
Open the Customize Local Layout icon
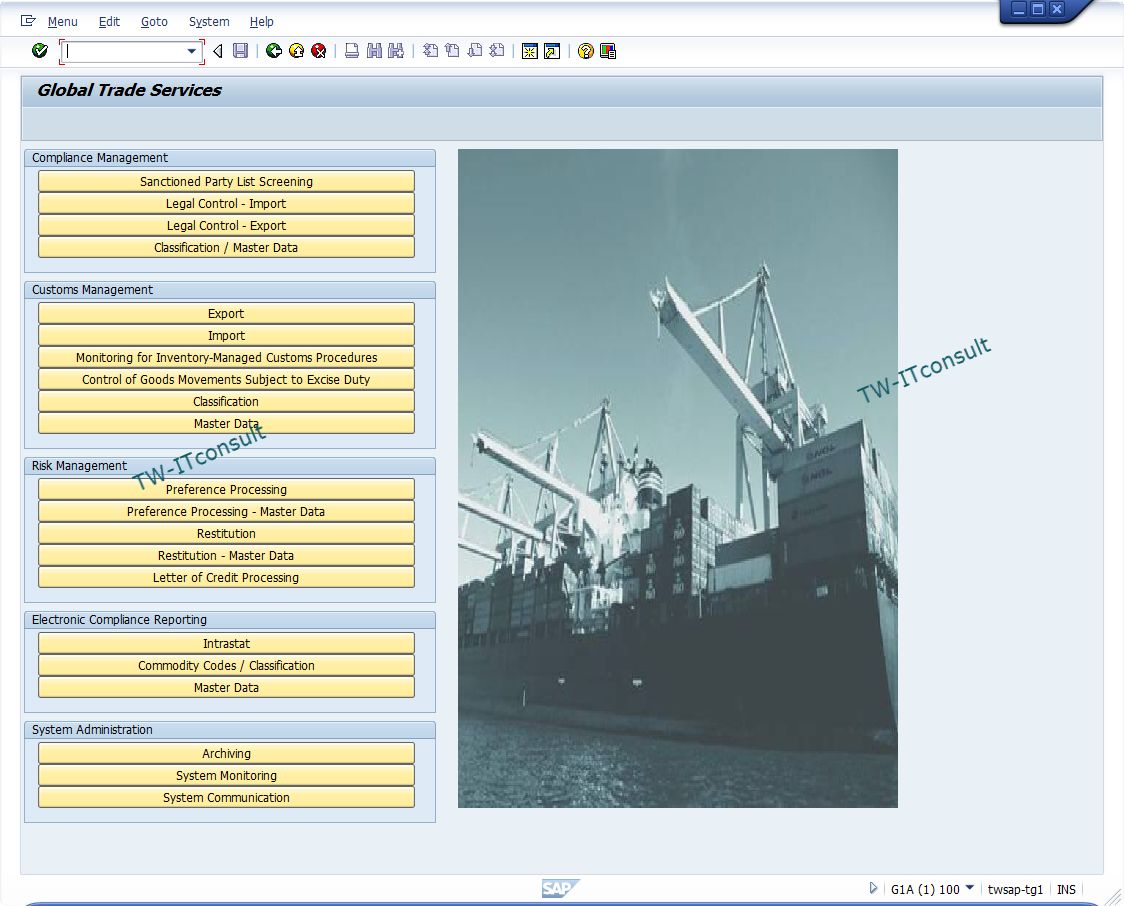point(608,51)
